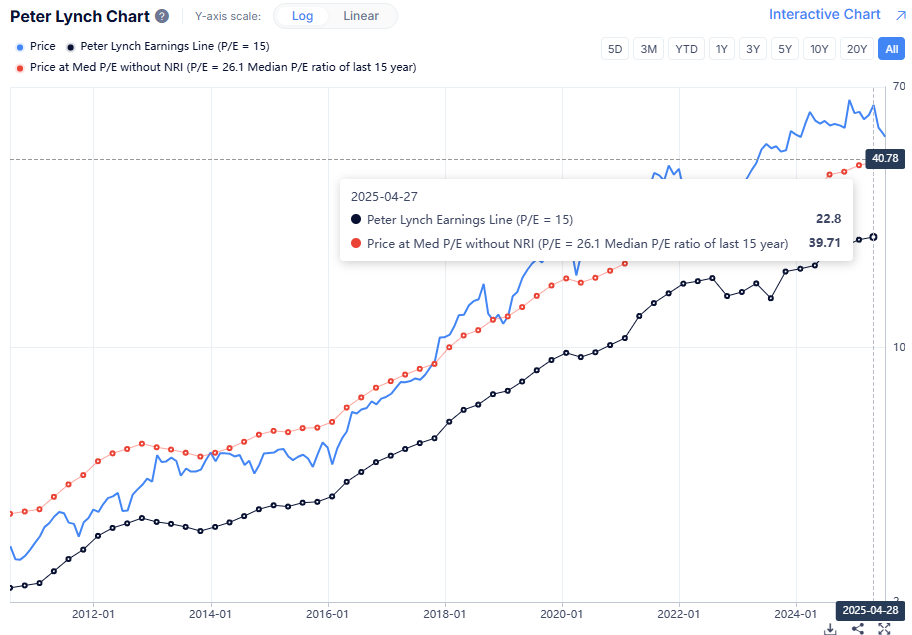Click the 20Y time range option
The width and height of the screenshot is (912, 635).
coord(856,48)
